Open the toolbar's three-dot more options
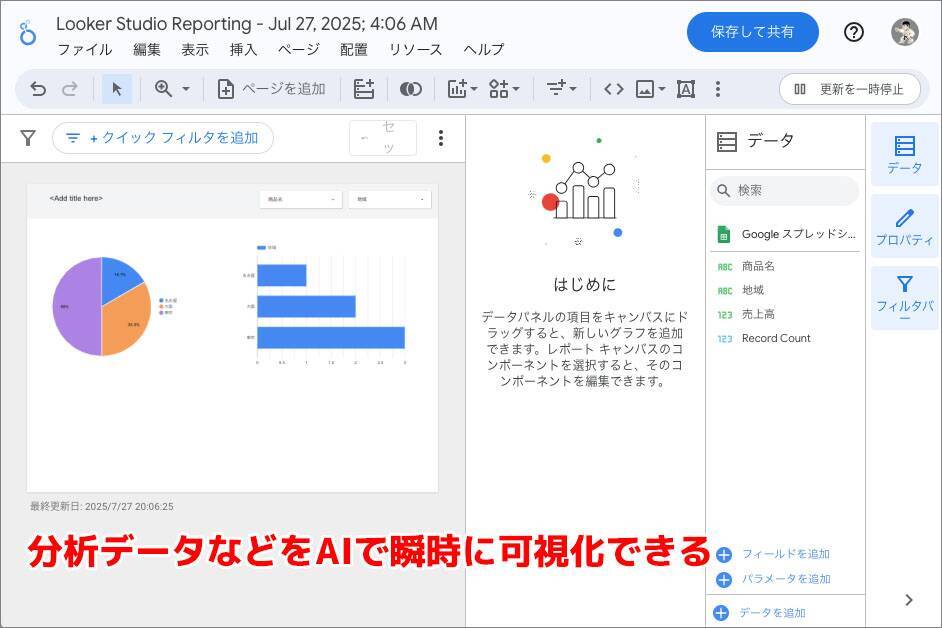 (x=717, y=89)
